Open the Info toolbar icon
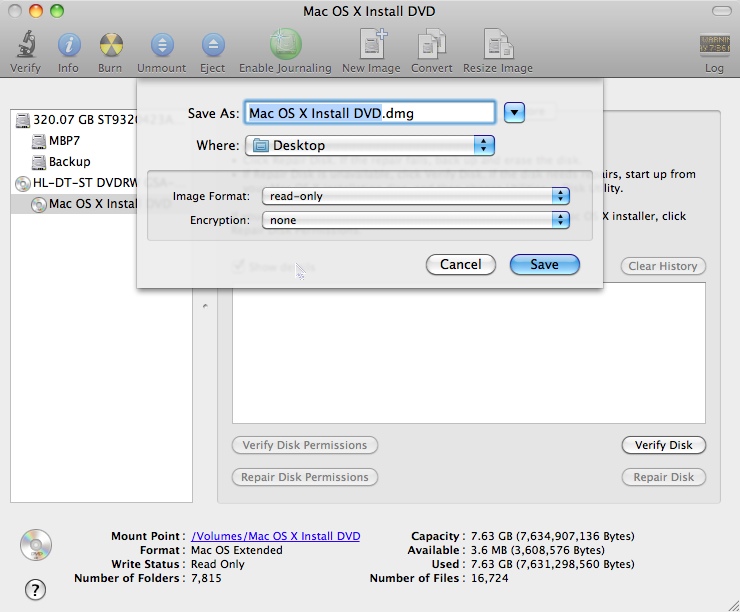This screenshot has width=740, height=612. (x=69, y=45)
